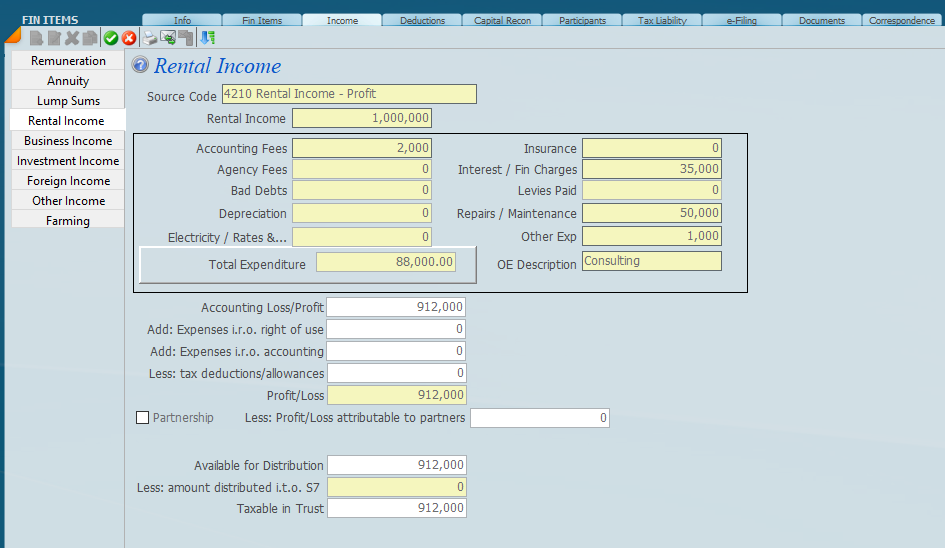Select Farming in the sidebar
Viewport: 945px width, 548px height.
point(68,221)
